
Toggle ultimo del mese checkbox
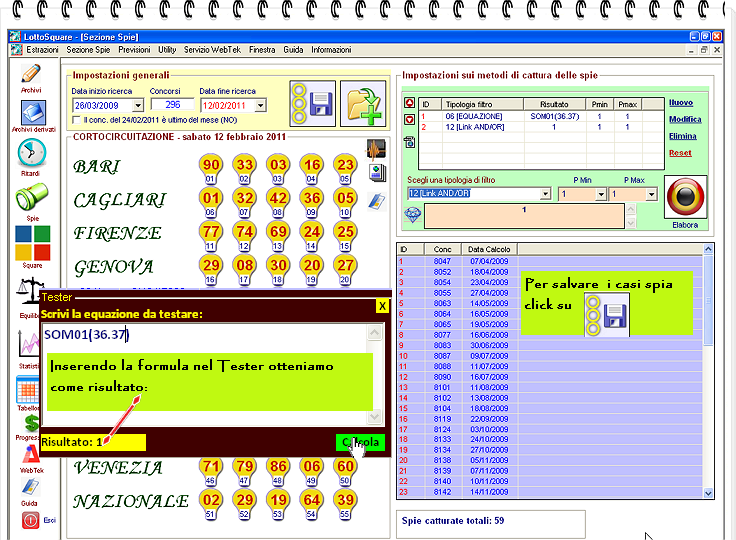pos(77,120)
